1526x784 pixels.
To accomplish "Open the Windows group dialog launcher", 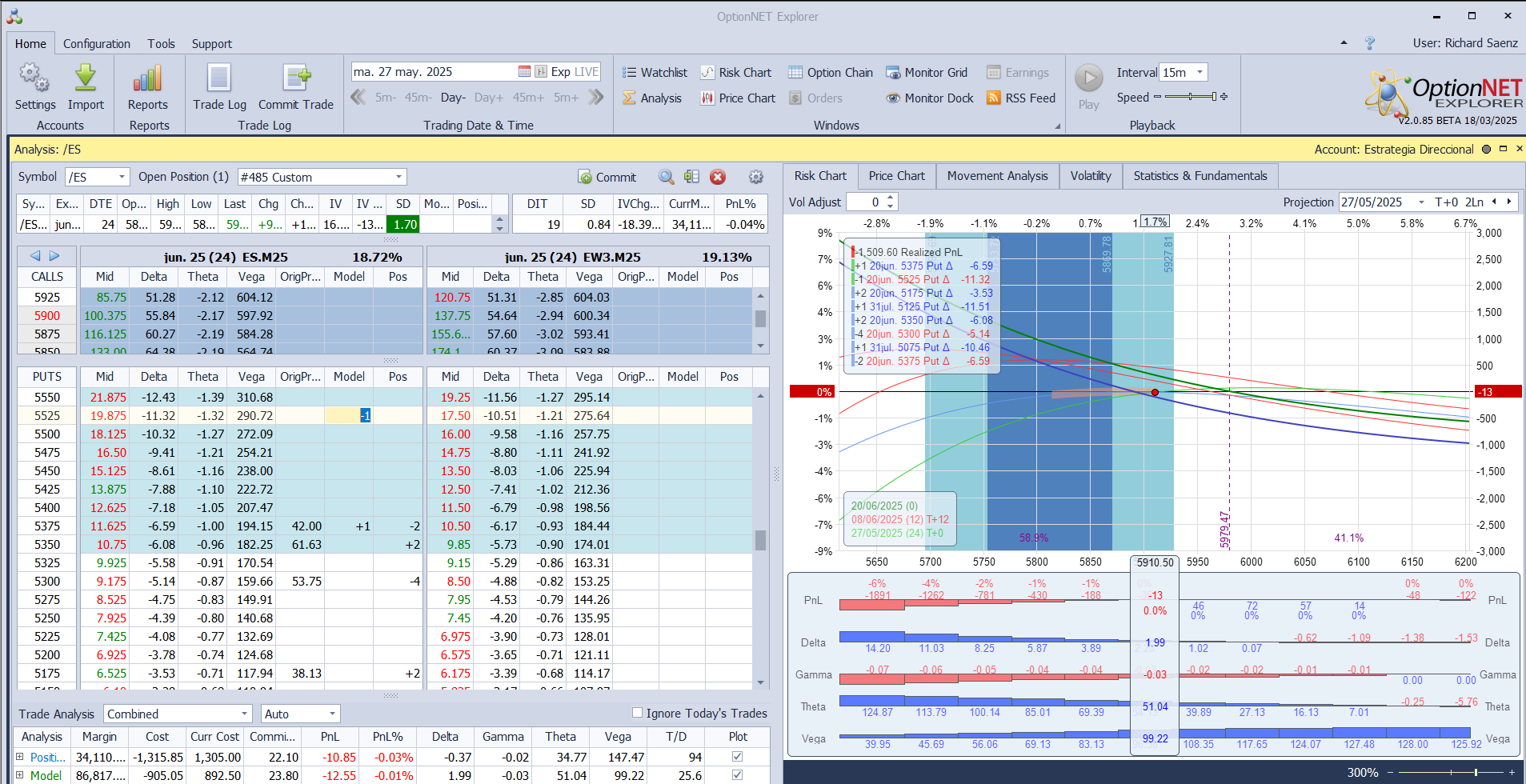I will 1057,126.
